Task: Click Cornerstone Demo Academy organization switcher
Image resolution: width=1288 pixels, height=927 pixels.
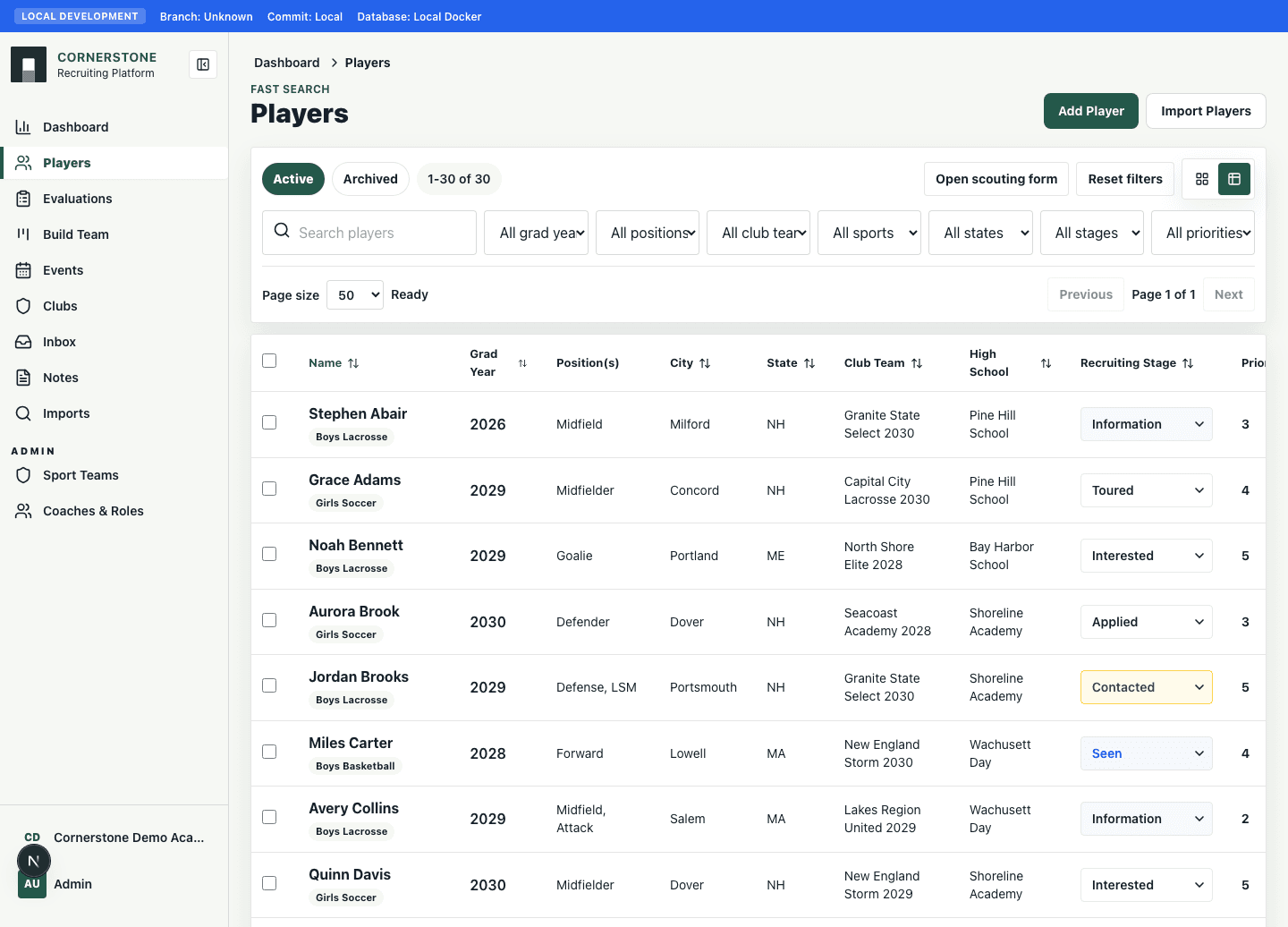Action: (x=114, y=838)
